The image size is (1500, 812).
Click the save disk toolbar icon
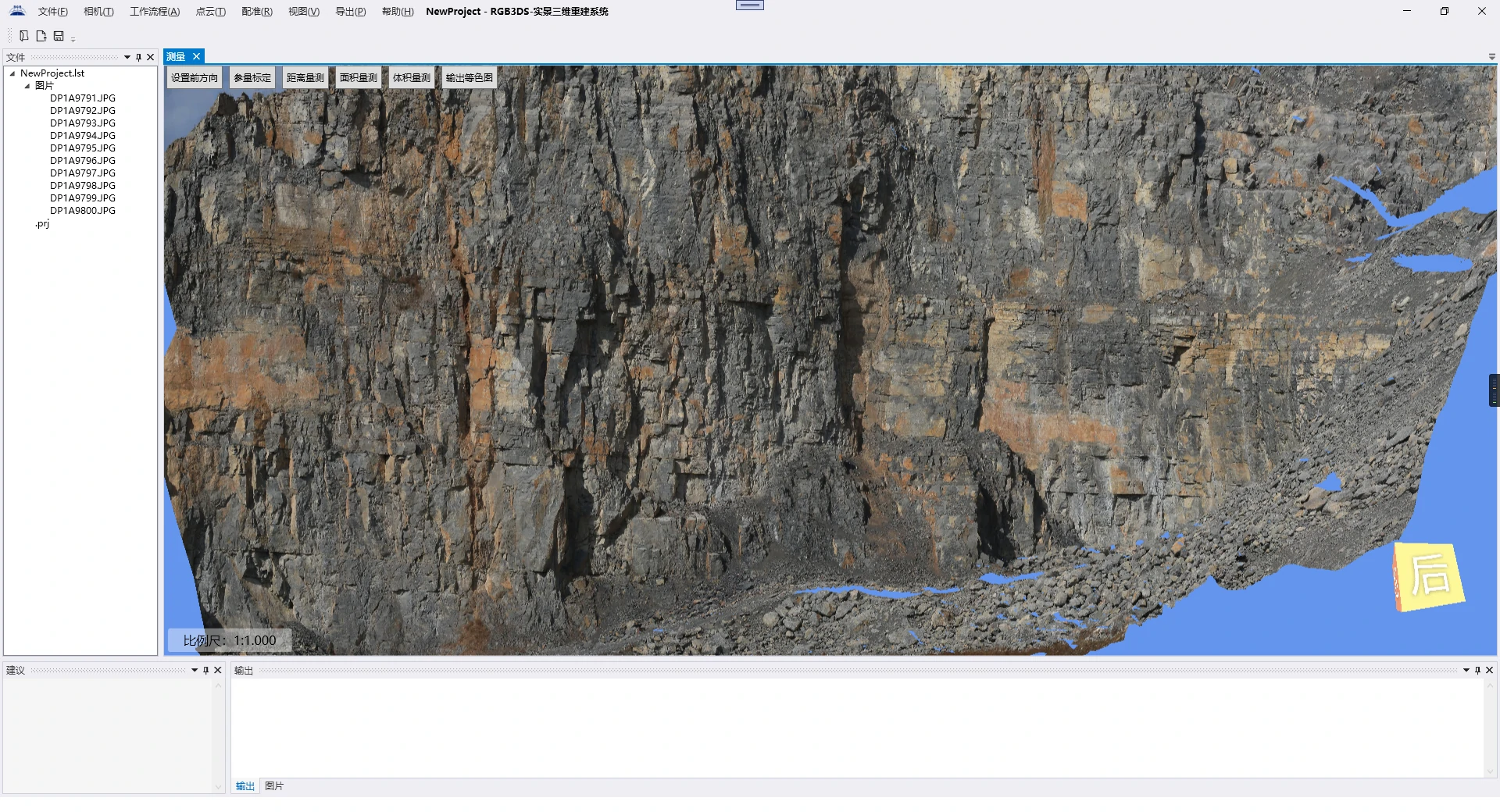[59, 36]
